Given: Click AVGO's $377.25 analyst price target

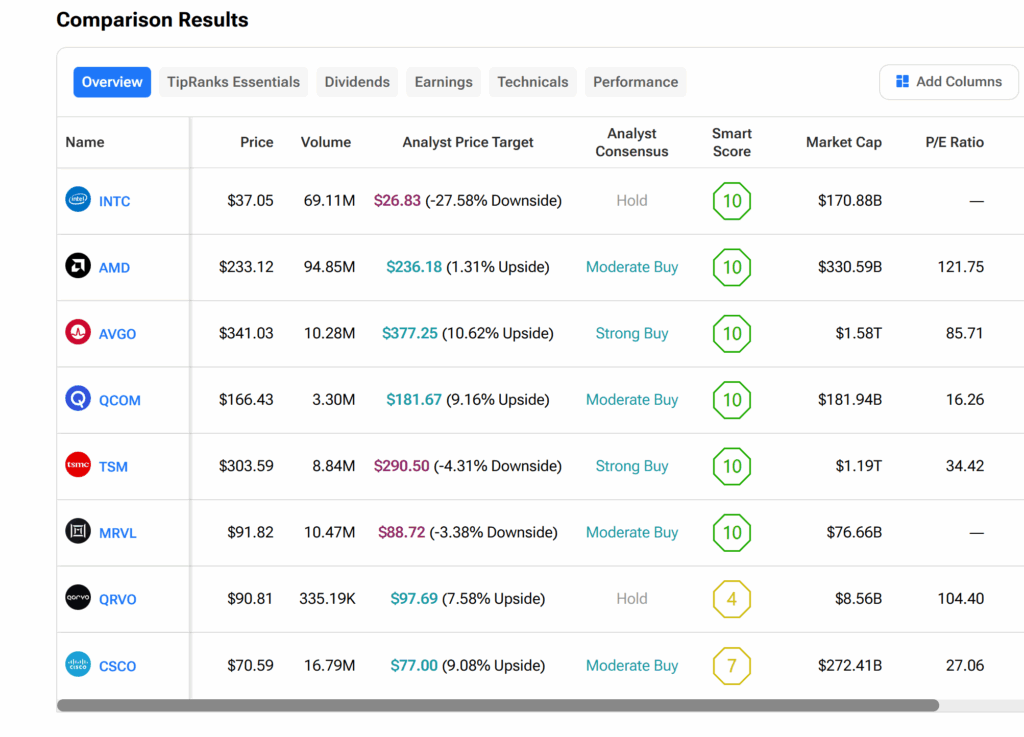Looking at the screenshot, I should coord(410,333).
